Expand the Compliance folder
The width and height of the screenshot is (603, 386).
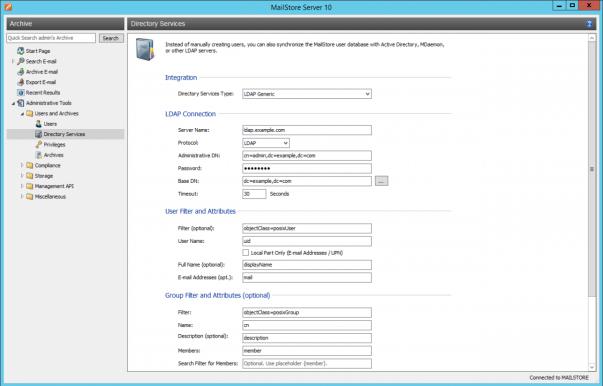[x=22, y=165]
